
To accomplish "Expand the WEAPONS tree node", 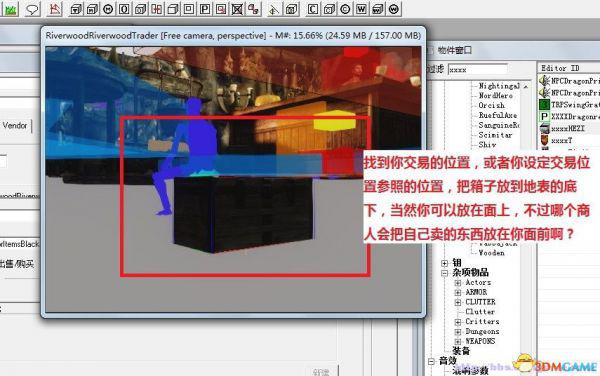I will (458, 341).
